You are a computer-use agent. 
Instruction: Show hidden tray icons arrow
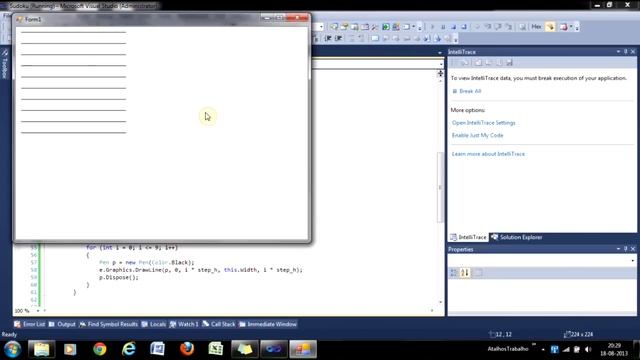(543, 350)
